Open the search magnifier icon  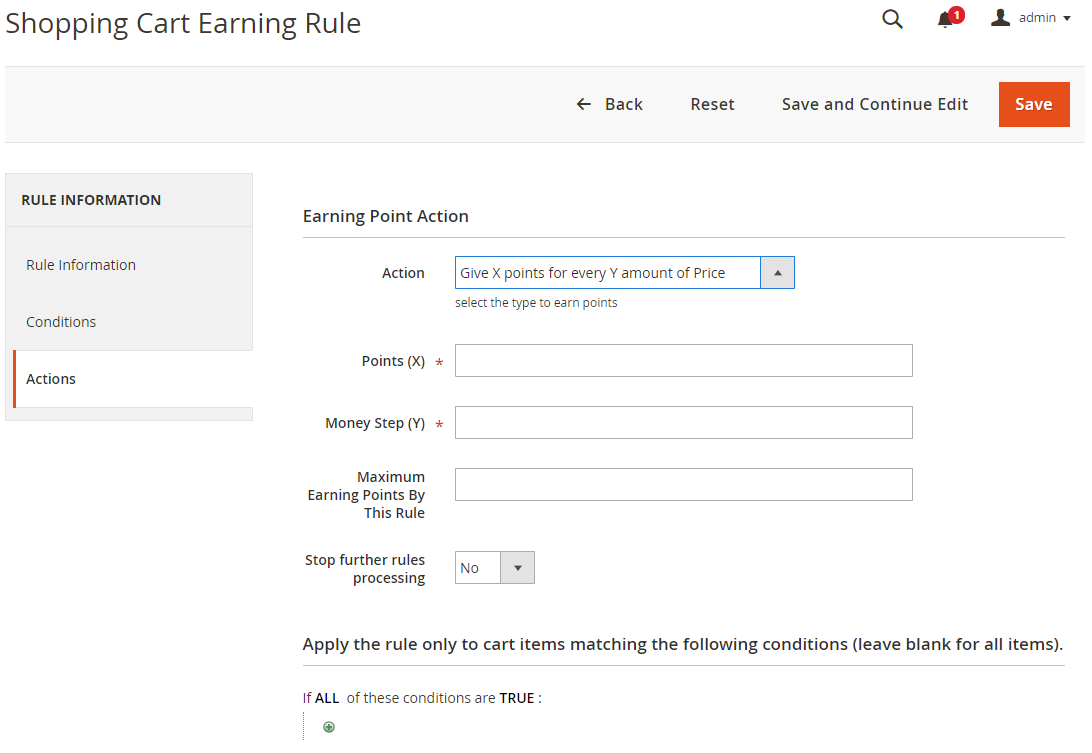point(892,19)
